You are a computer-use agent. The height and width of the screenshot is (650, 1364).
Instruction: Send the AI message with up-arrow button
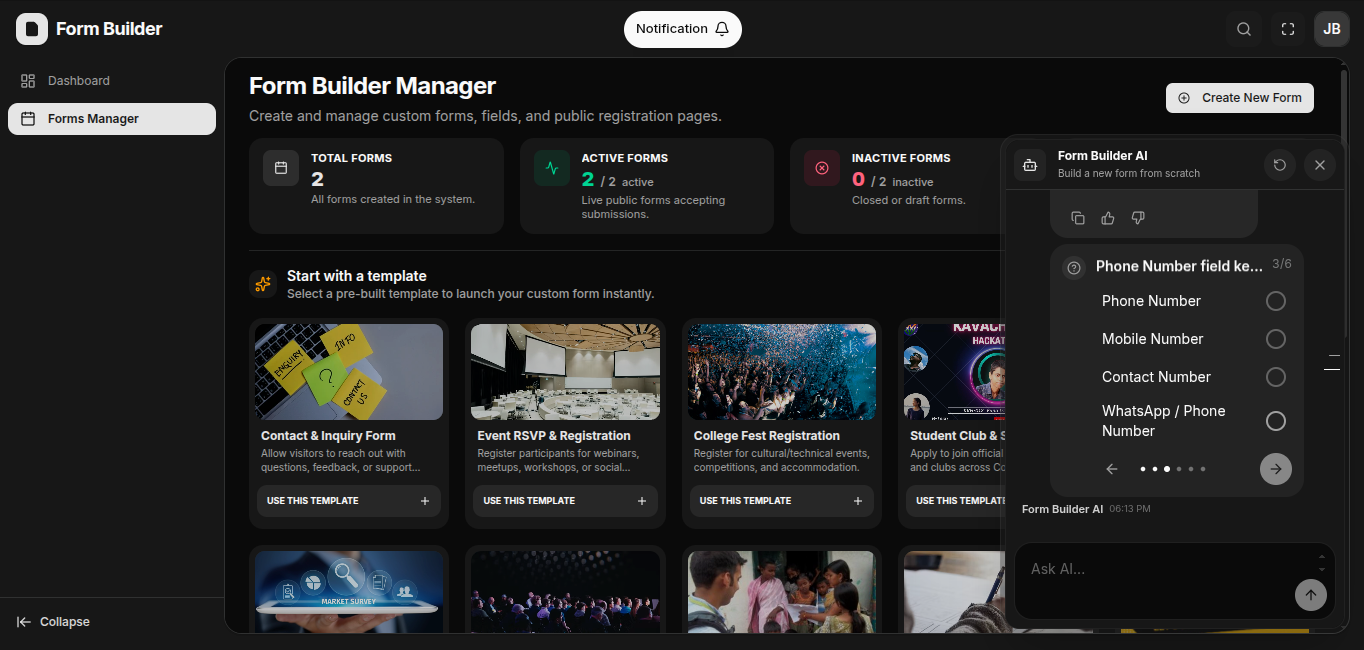coord(1311,595)
